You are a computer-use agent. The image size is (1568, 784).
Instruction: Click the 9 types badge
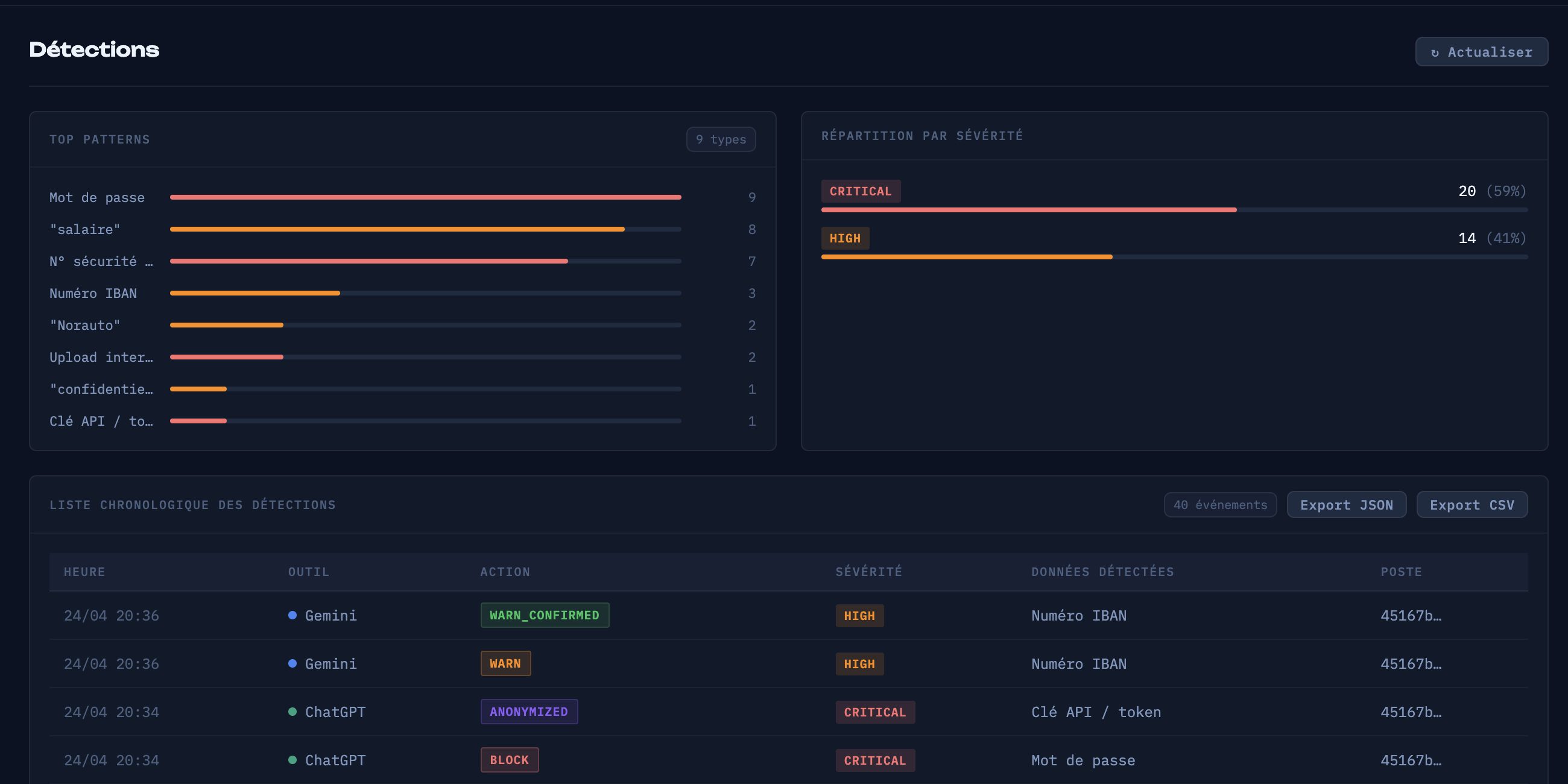[x=721, y=139]
